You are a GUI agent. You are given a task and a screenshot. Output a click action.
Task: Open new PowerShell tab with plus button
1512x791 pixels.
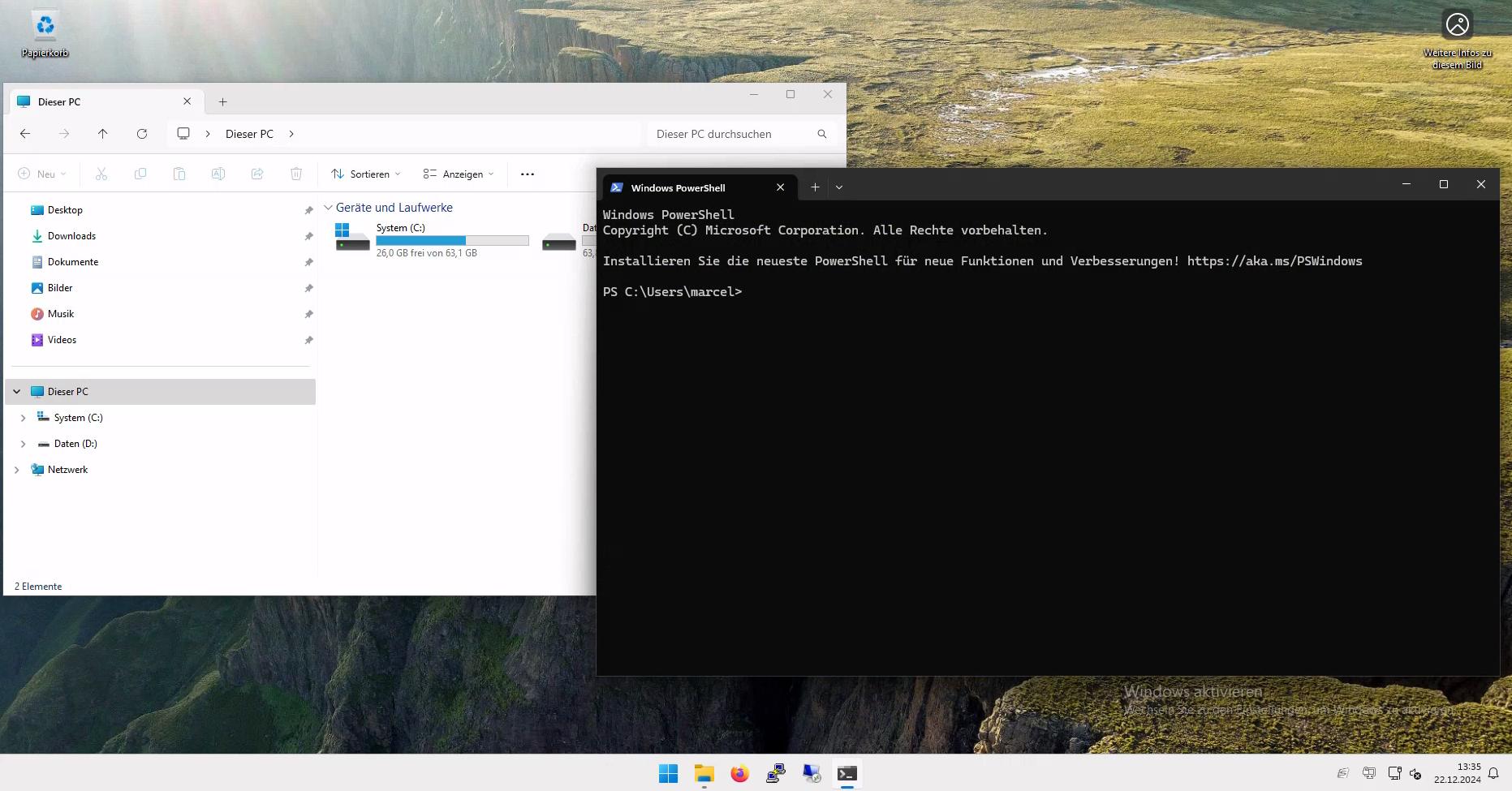coord(815,187)
